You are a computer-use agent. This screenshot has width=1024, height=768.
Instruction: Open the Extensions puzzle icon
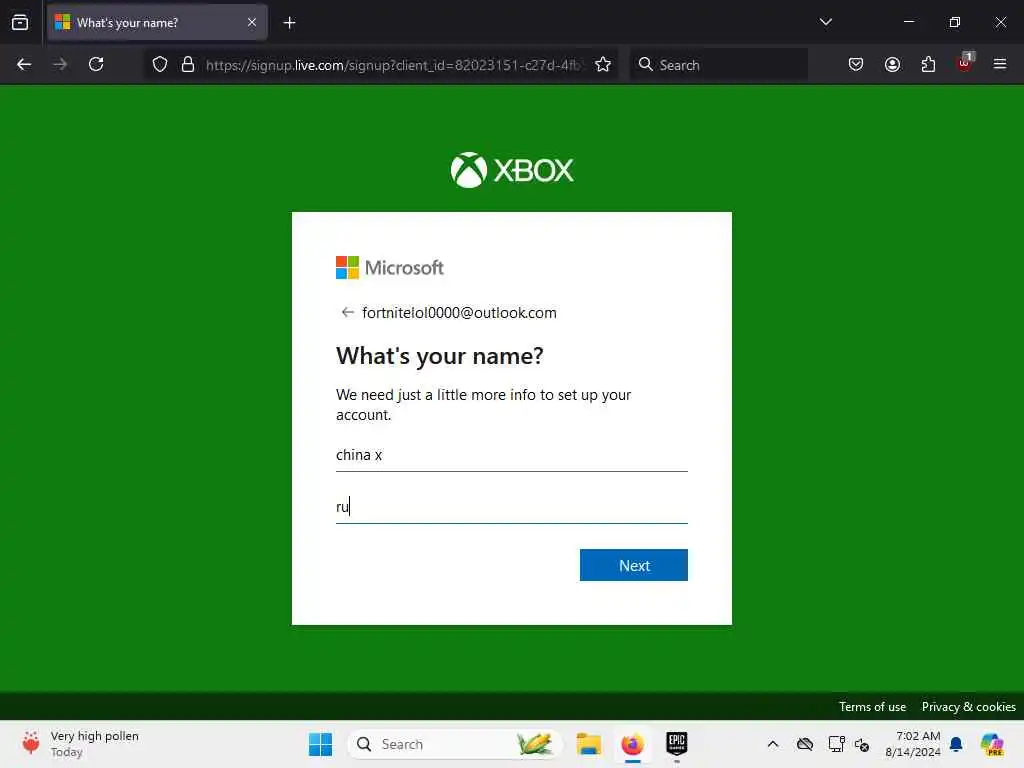(x=928, y=64)
